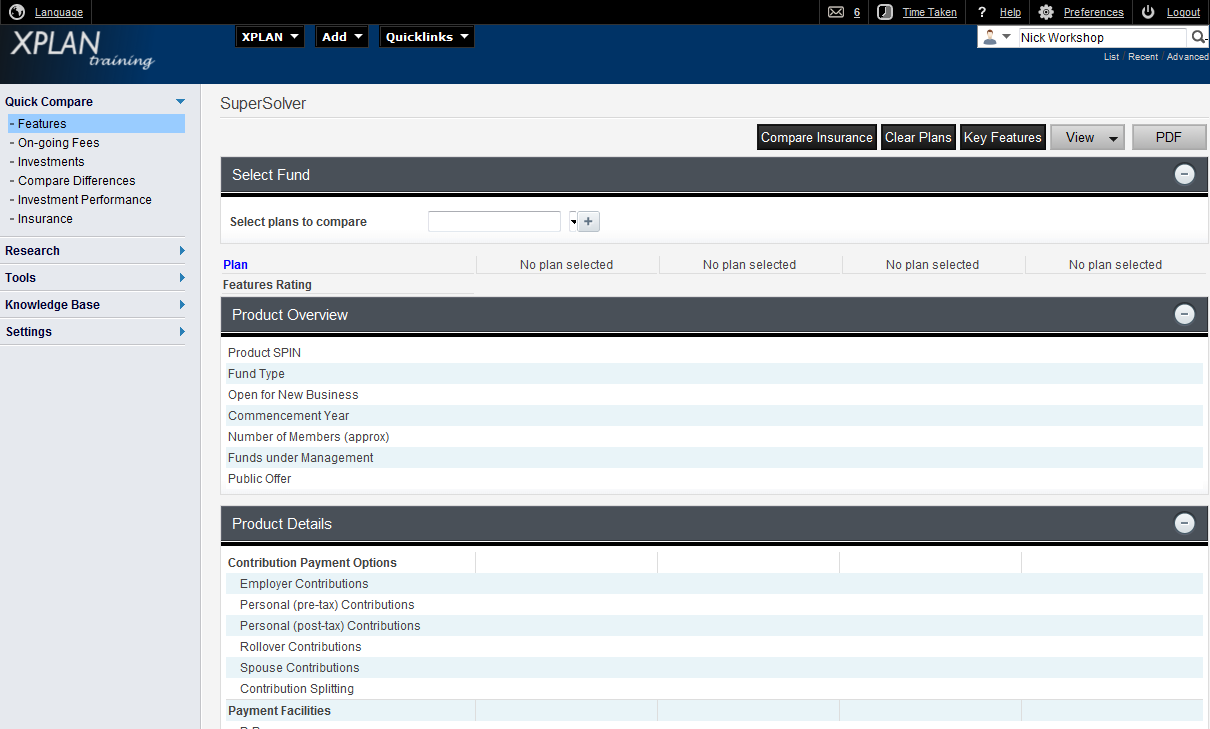
Task: Click the Payment Facilities heading
Action: (279, 711)
